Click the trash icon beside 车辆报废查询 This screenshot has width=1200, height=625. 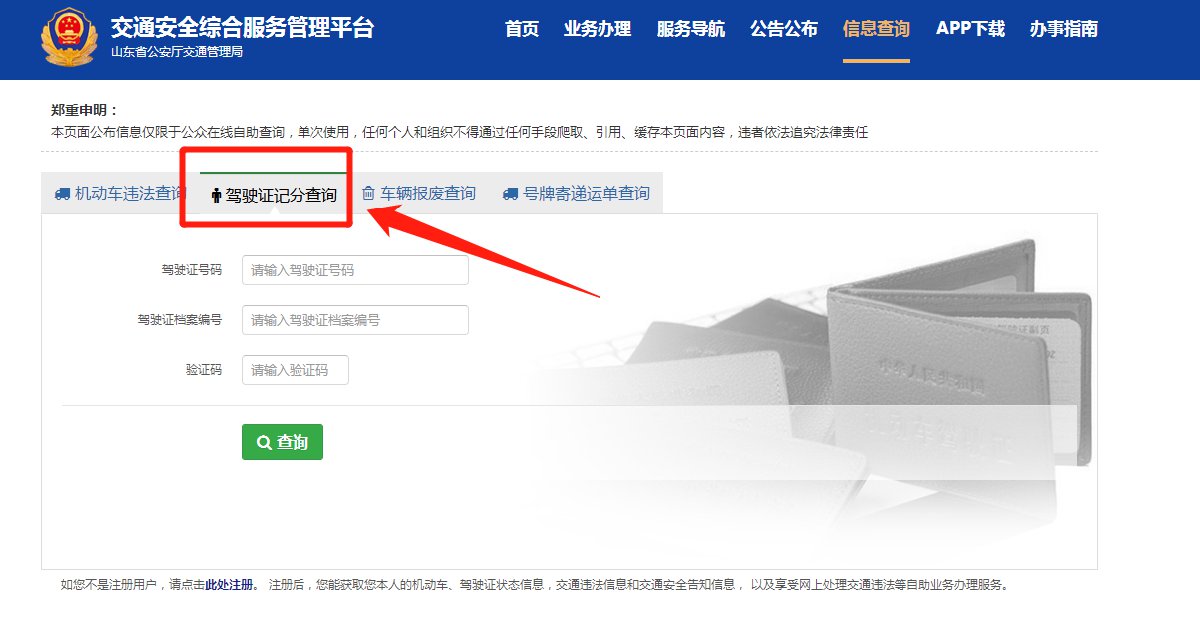(368, 194)
